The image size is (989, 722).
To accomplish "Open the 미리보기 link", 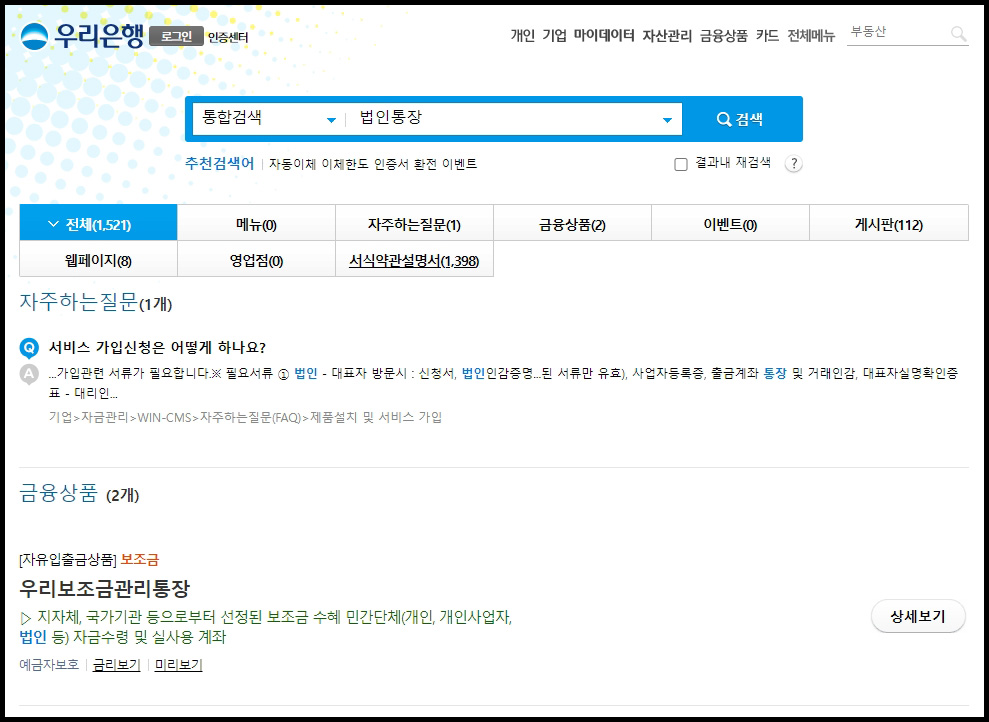I will tap(178, 665).
